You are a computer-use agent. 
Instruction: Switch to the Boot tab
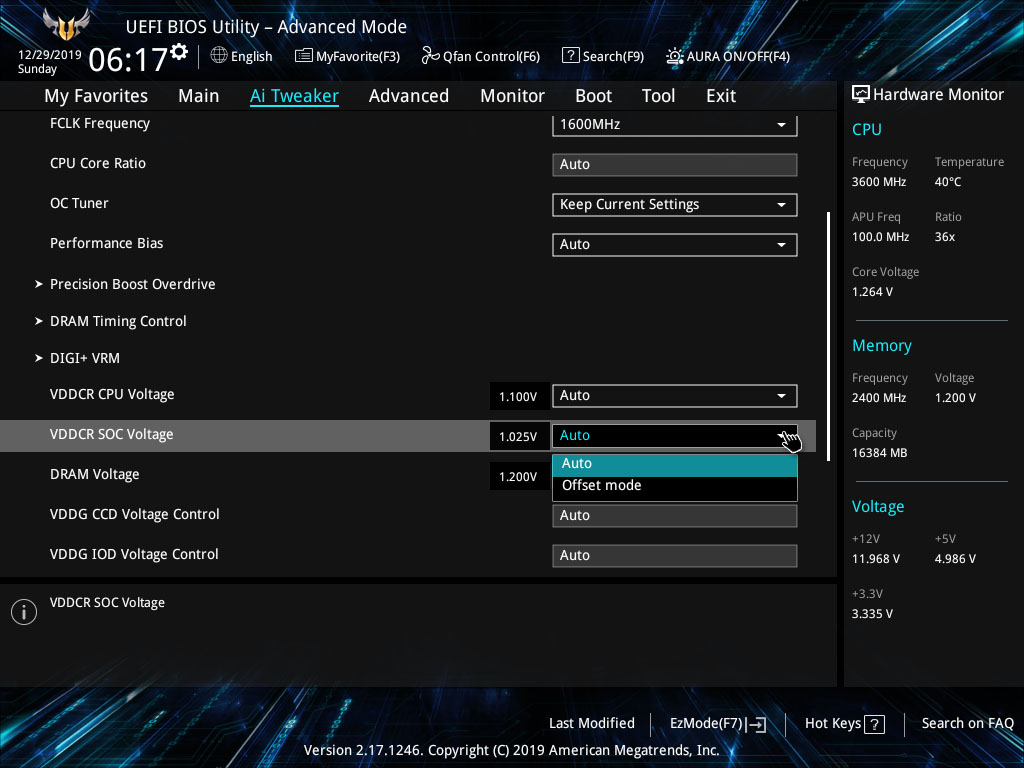coord(593,96)
